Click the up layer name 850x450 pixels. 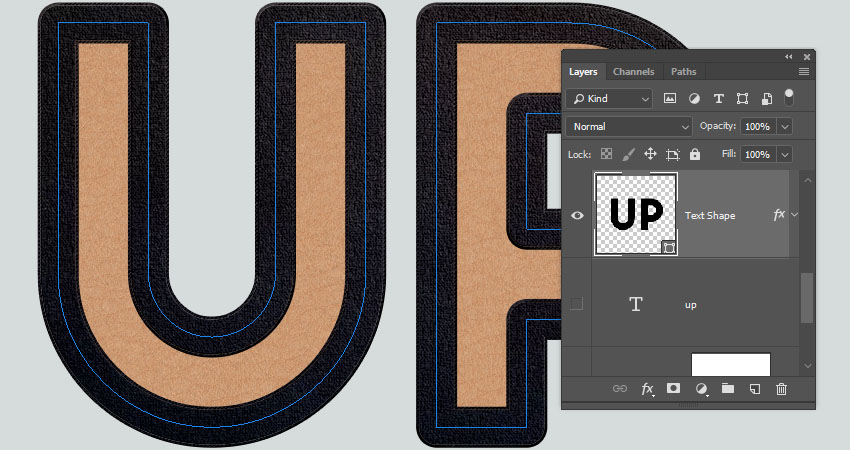pyautogui.click(x=691, y=305)
